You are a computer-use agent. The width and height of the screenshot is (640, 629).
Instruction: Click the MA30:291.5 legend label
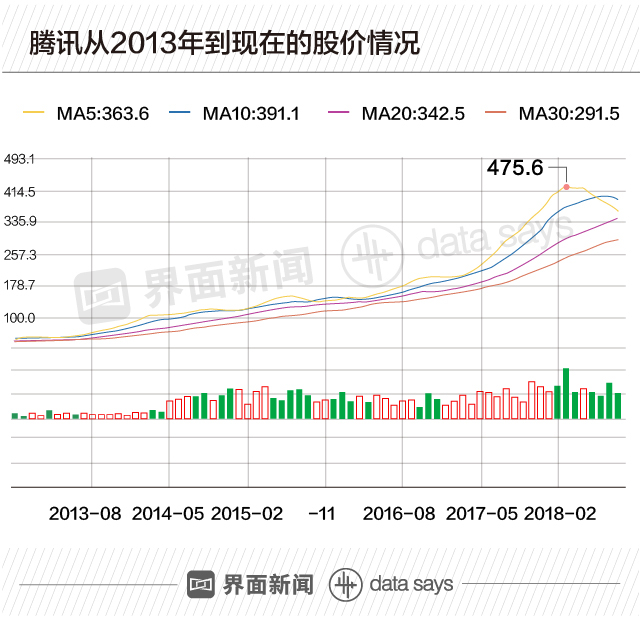tap(569, 113)
